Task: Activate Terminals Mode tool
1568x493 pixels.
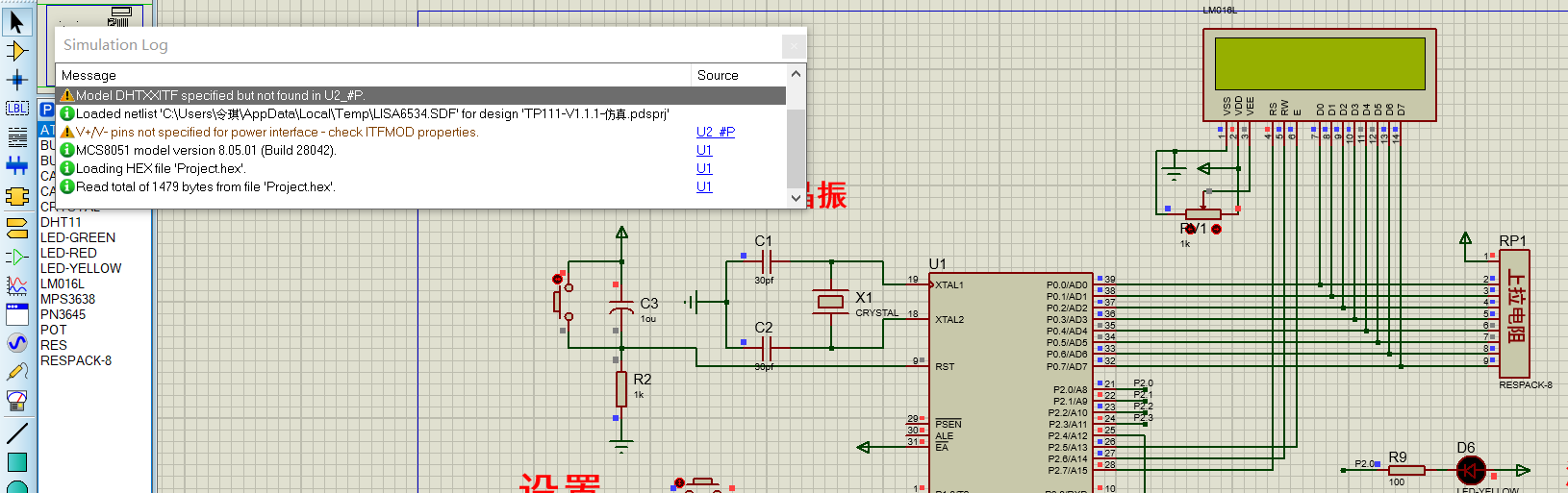Action: [16, 228]
